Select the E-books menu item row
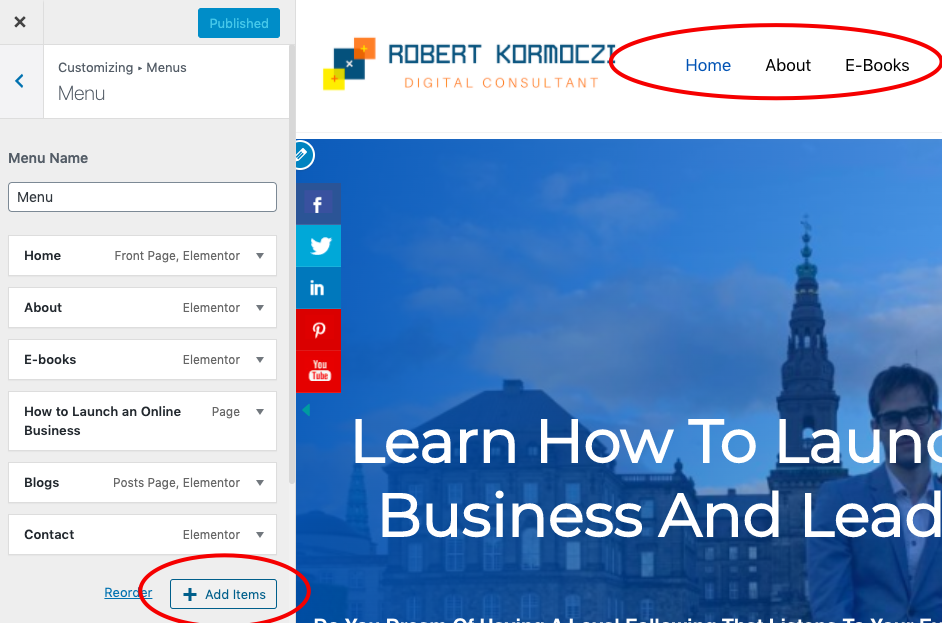The image size is (942, 623). [x=142, y=360]
